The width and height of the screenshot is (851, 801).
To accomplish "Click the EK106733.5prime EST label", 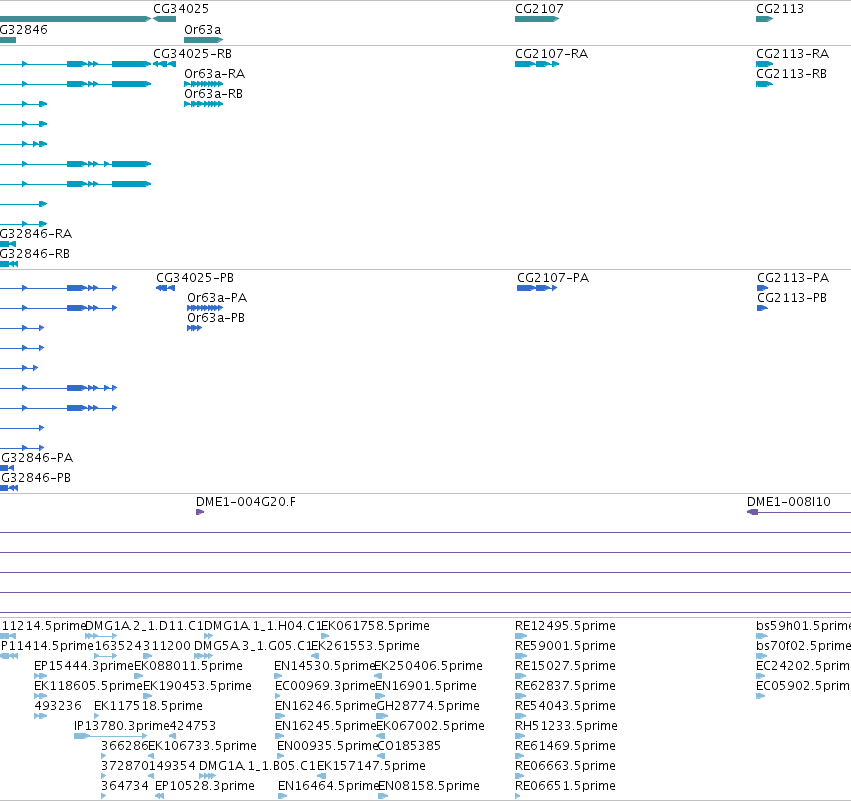I will coord(202,746).
